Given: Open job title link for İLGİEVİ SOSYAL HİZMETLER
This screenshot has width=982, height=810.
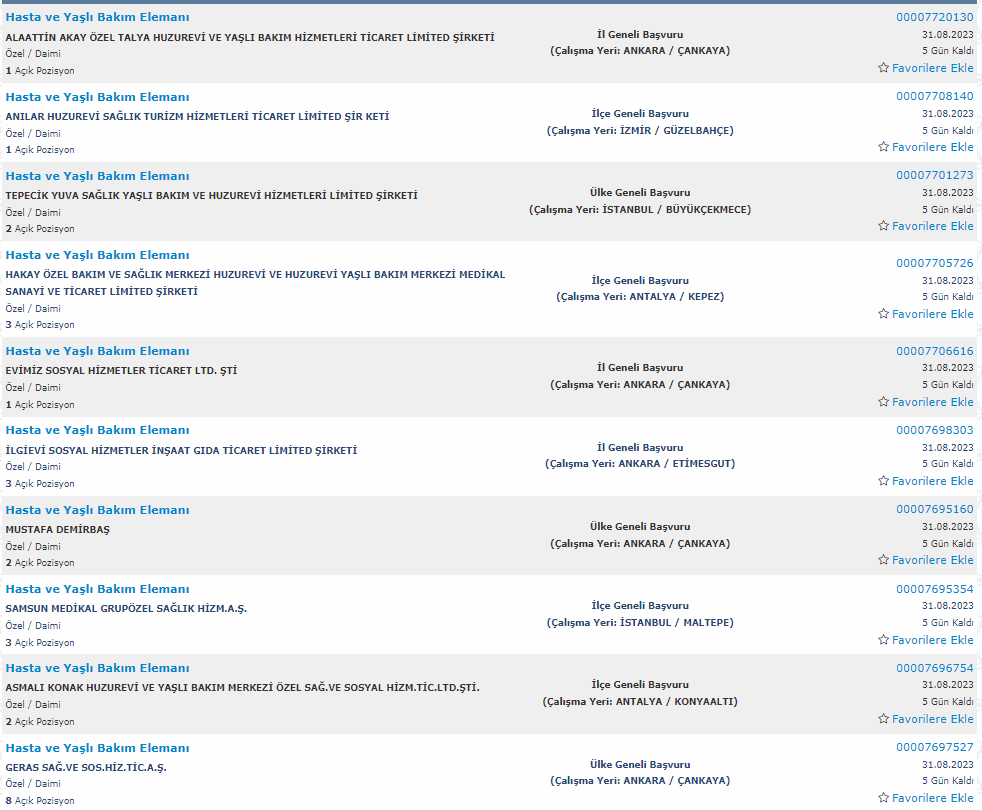Looking at the screenshot, I should [x=97, y=430].
